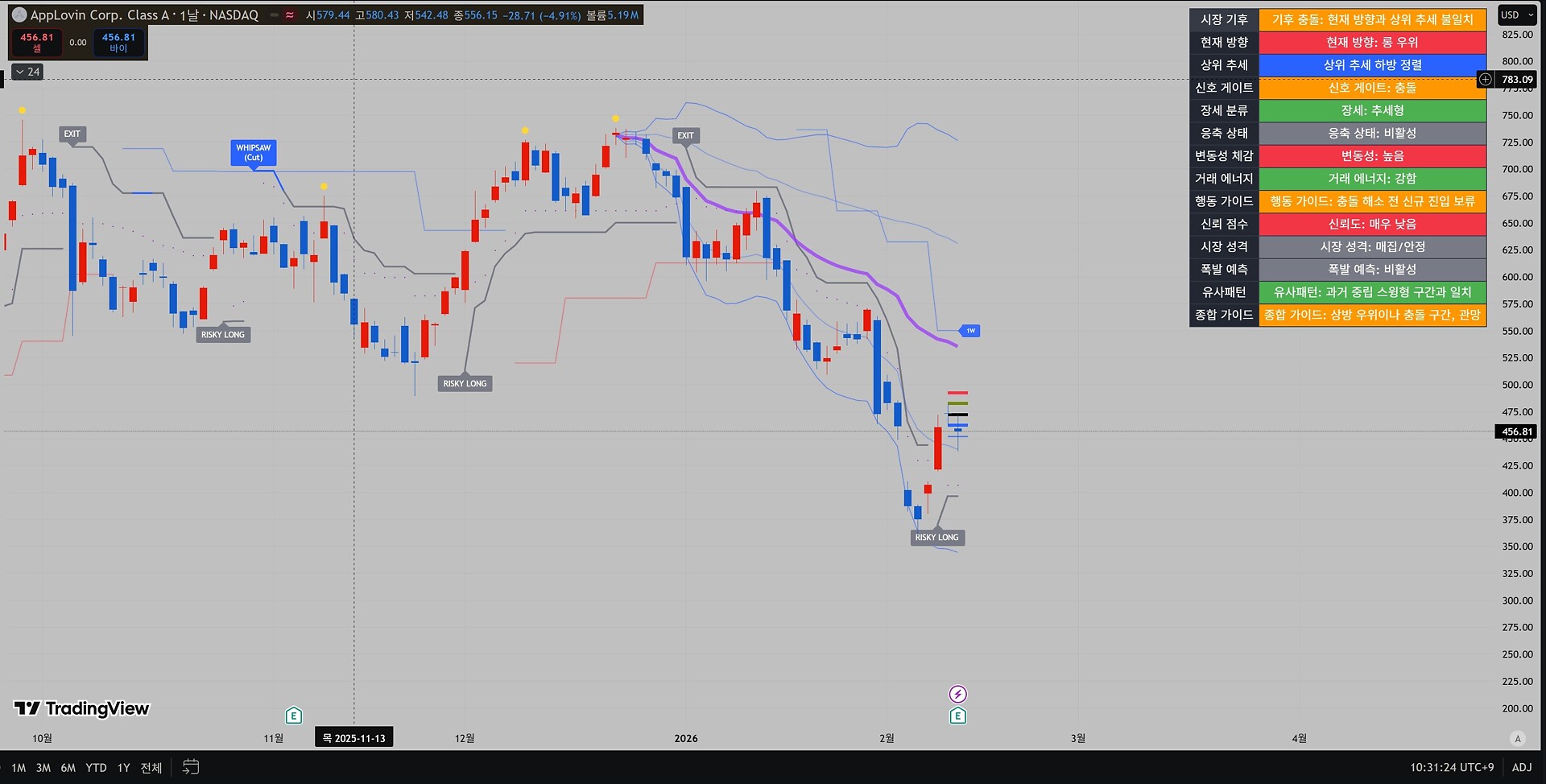The width and height of the screenshot is (1546, 784).
Task: Click the 0.00 spread value
Action: pyautogui.click(x=78, y=43)
